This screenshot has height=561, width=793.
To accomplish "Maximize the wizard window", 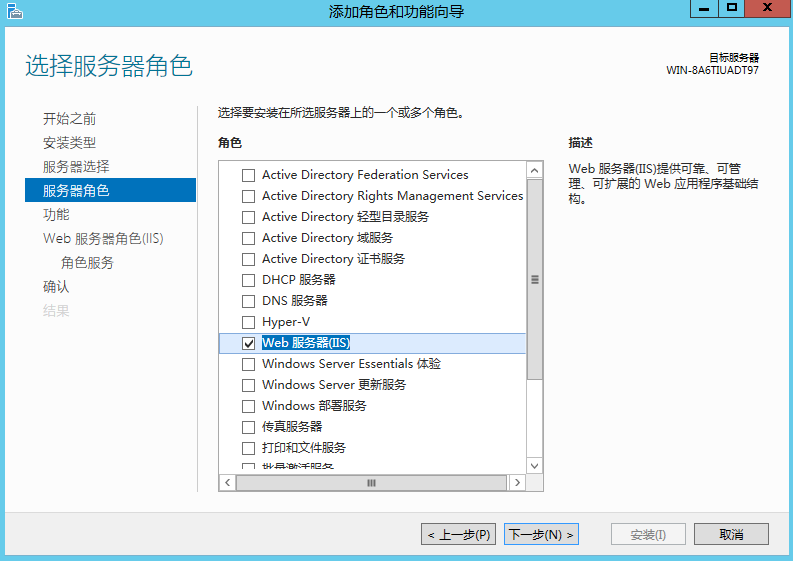I will [732, 9].
